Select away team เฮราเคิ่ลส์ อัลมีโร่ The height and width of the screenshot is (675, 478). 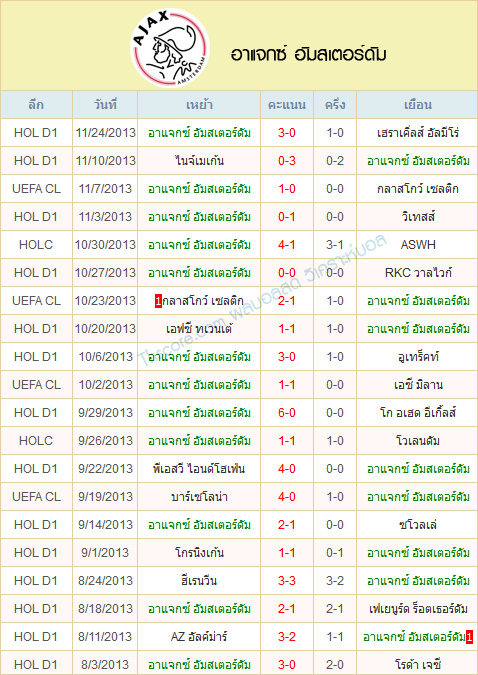[418, 133]
